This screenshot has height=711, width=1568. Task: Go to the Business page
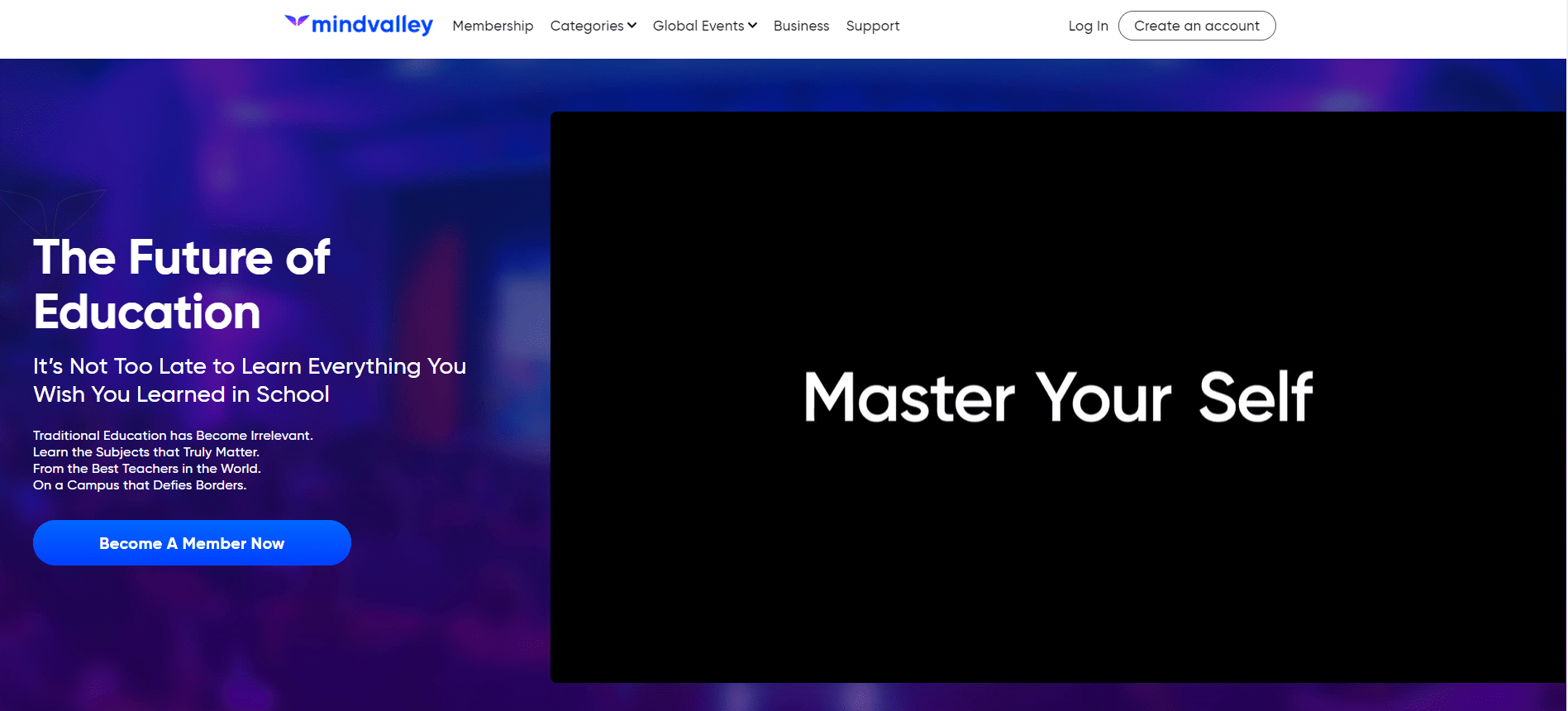[801, 26]
